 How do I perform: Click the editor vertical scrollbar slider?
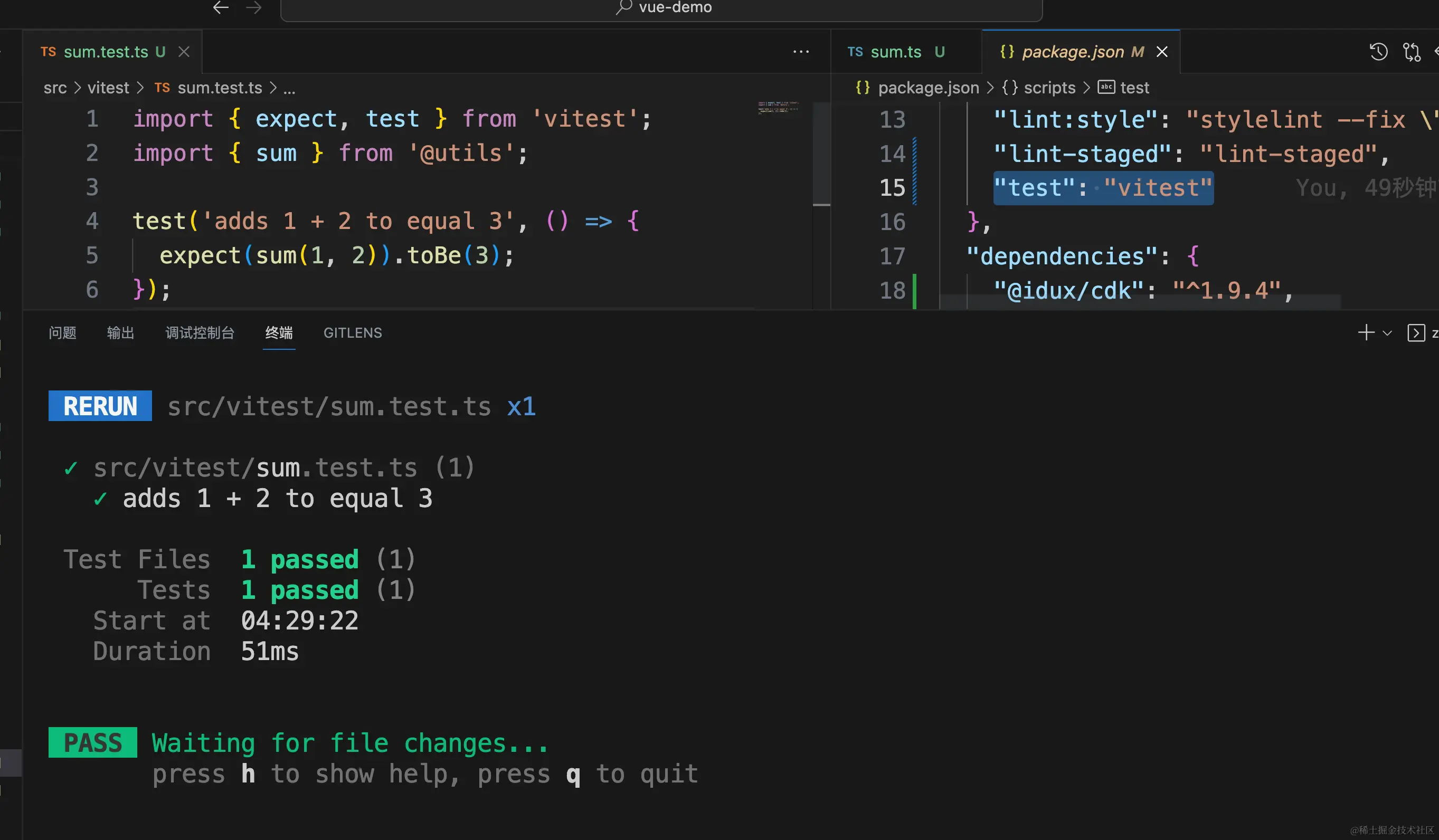(x=821, y=153)
